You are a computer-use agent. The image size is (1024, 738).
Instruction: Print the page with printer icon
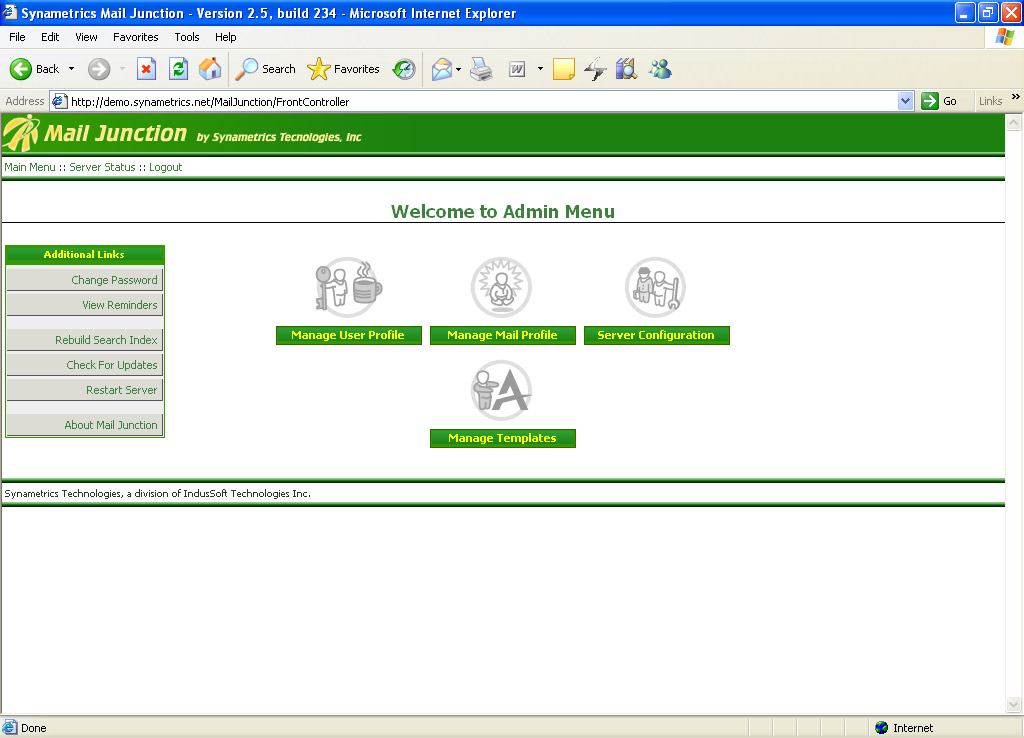(481, 69)
